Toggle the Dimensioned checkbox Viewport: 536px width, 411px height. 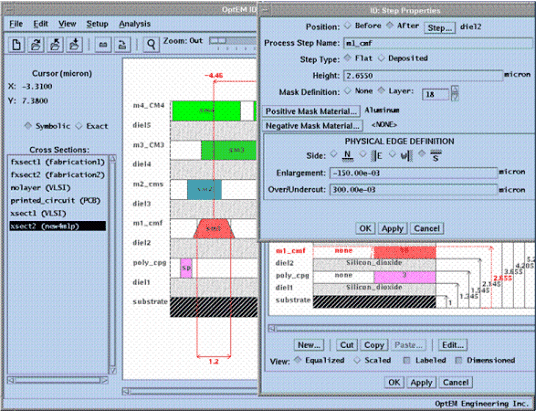coord(458,360)
